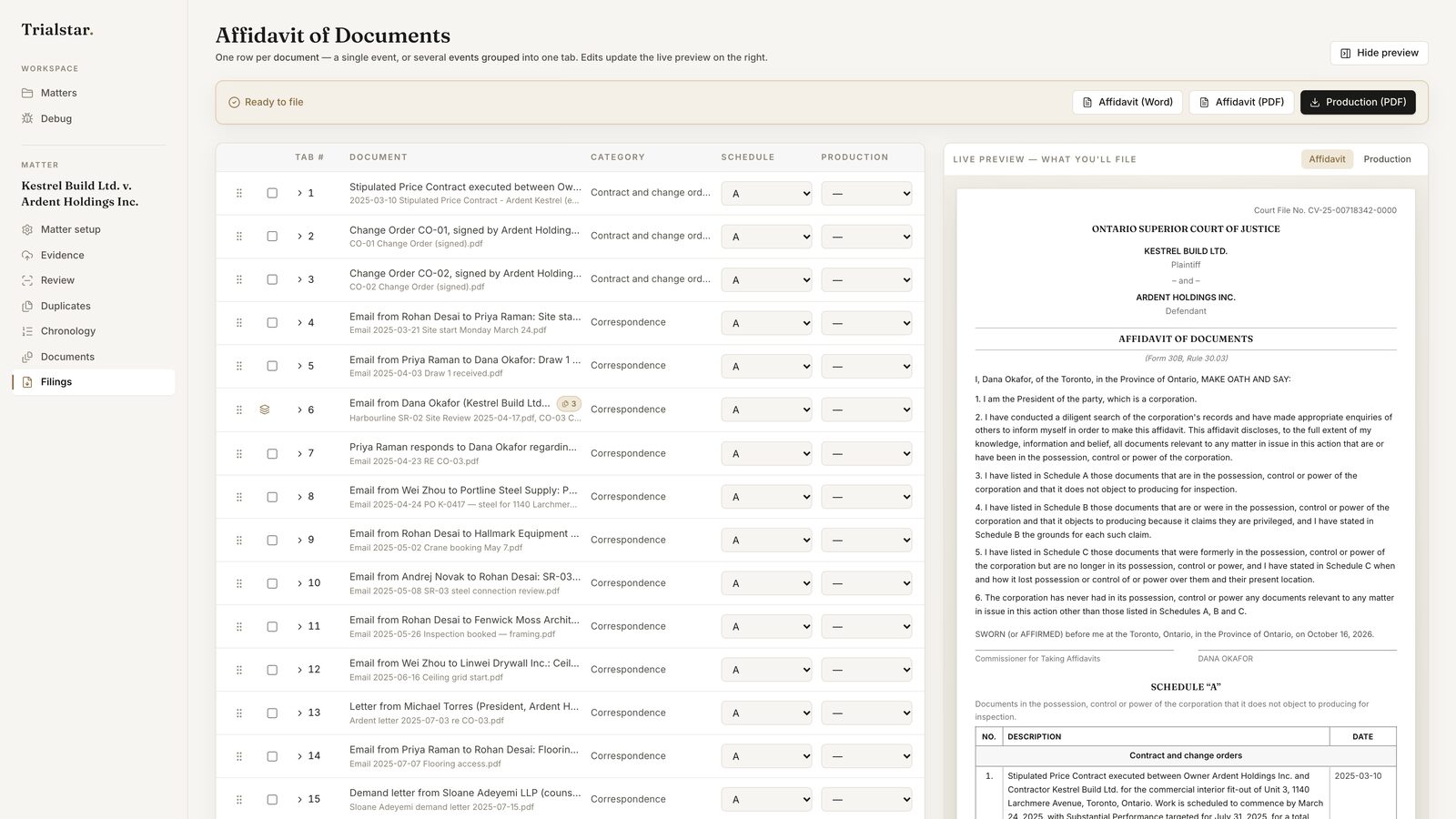Select 'Demand letter from Sloane Adeyemi LLP' row
The height and width of the screenshot is (819, 1456).
570,799
